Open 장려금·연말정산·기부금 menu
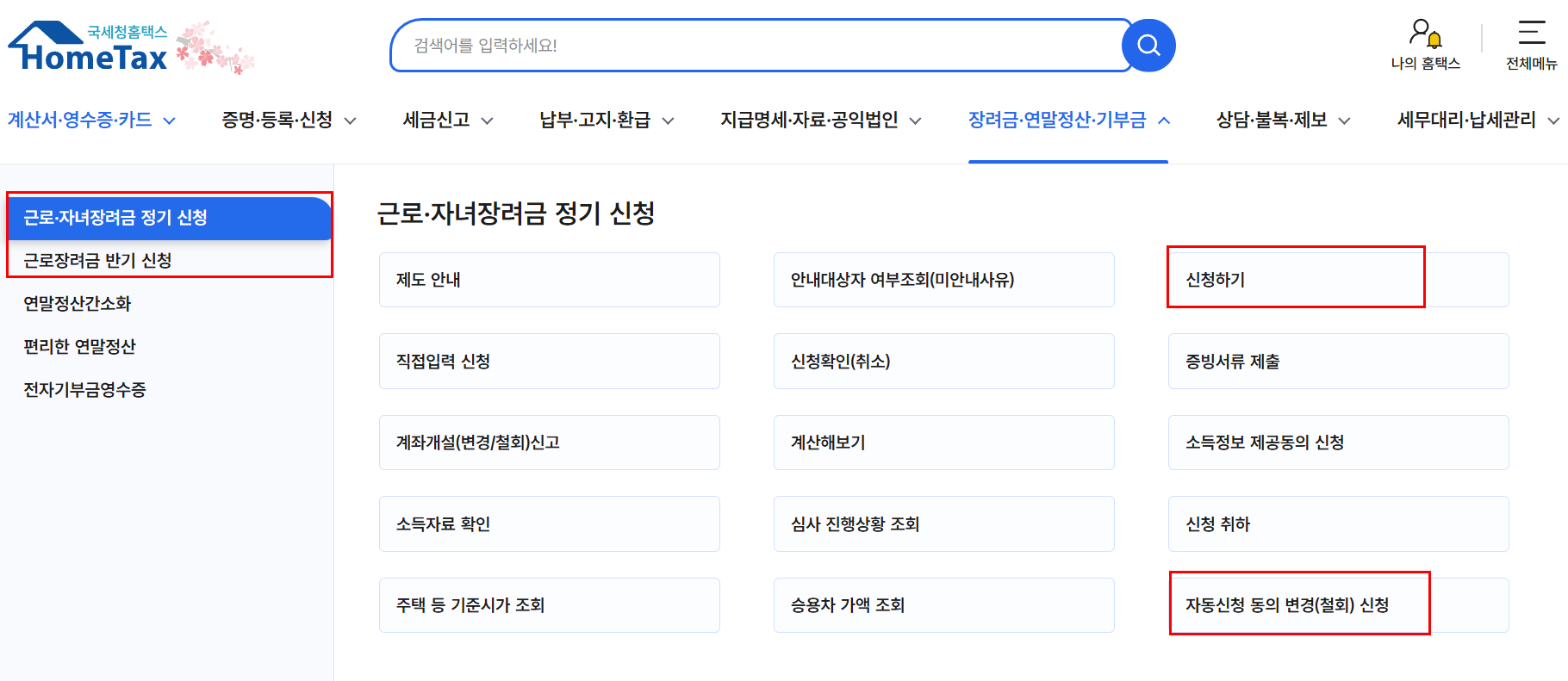 coord(1057,120)
